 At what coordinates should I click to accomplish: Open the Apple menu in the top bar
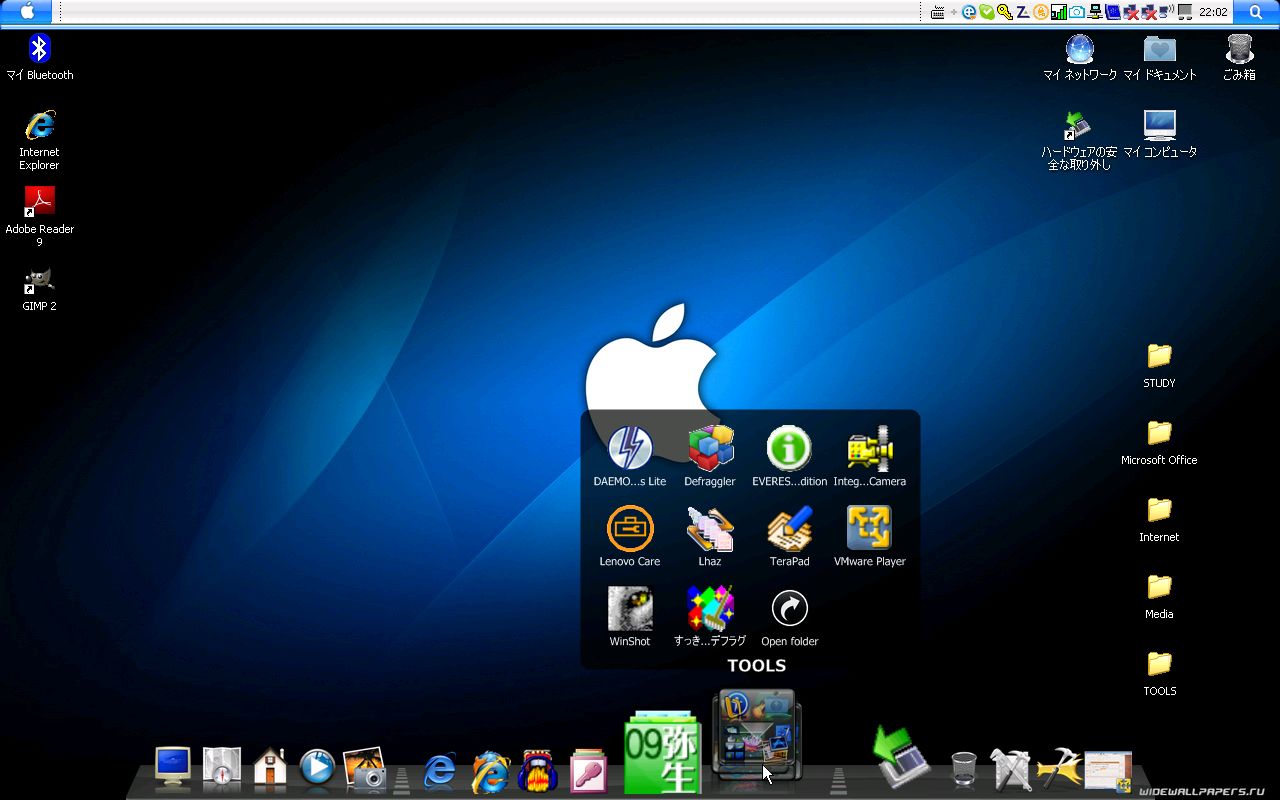(x=27, y=12)
